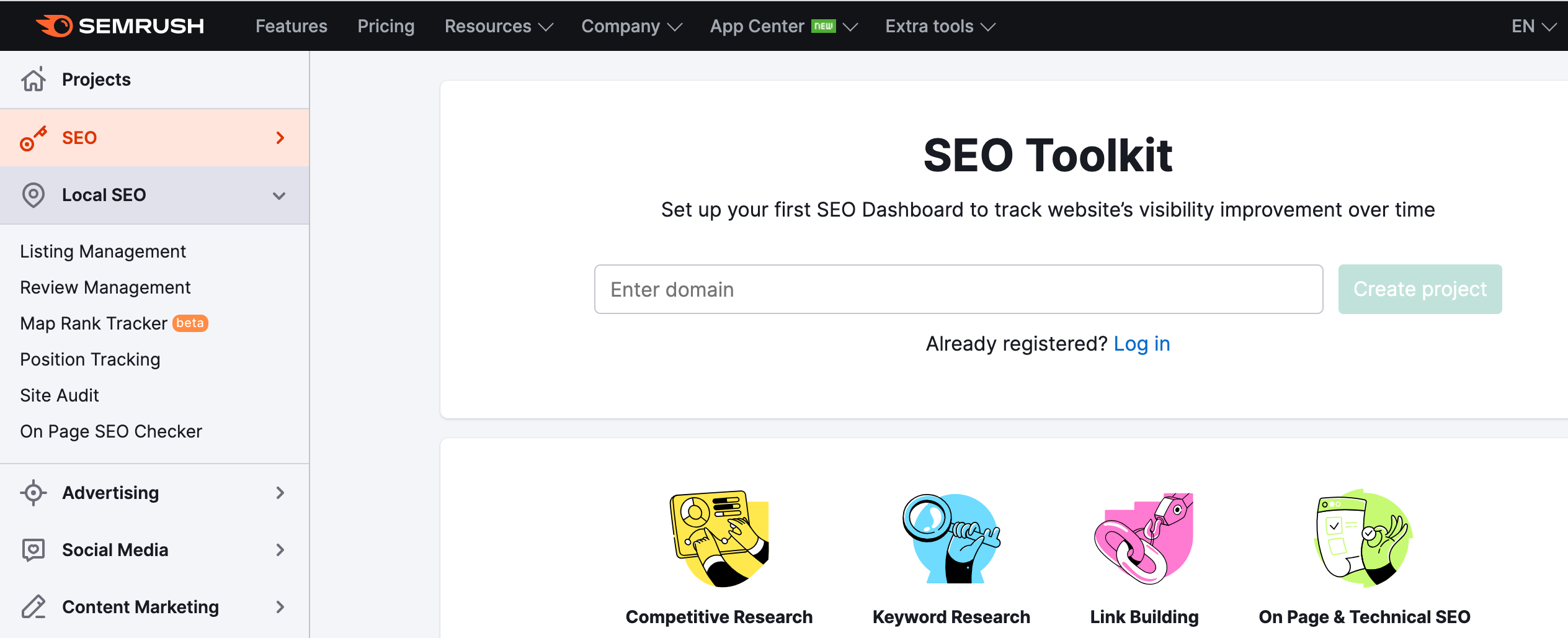This screenshot has height=638, width=1568.
Task: Select Local SEO in the sidebar
Action: [x=154, y=195]
